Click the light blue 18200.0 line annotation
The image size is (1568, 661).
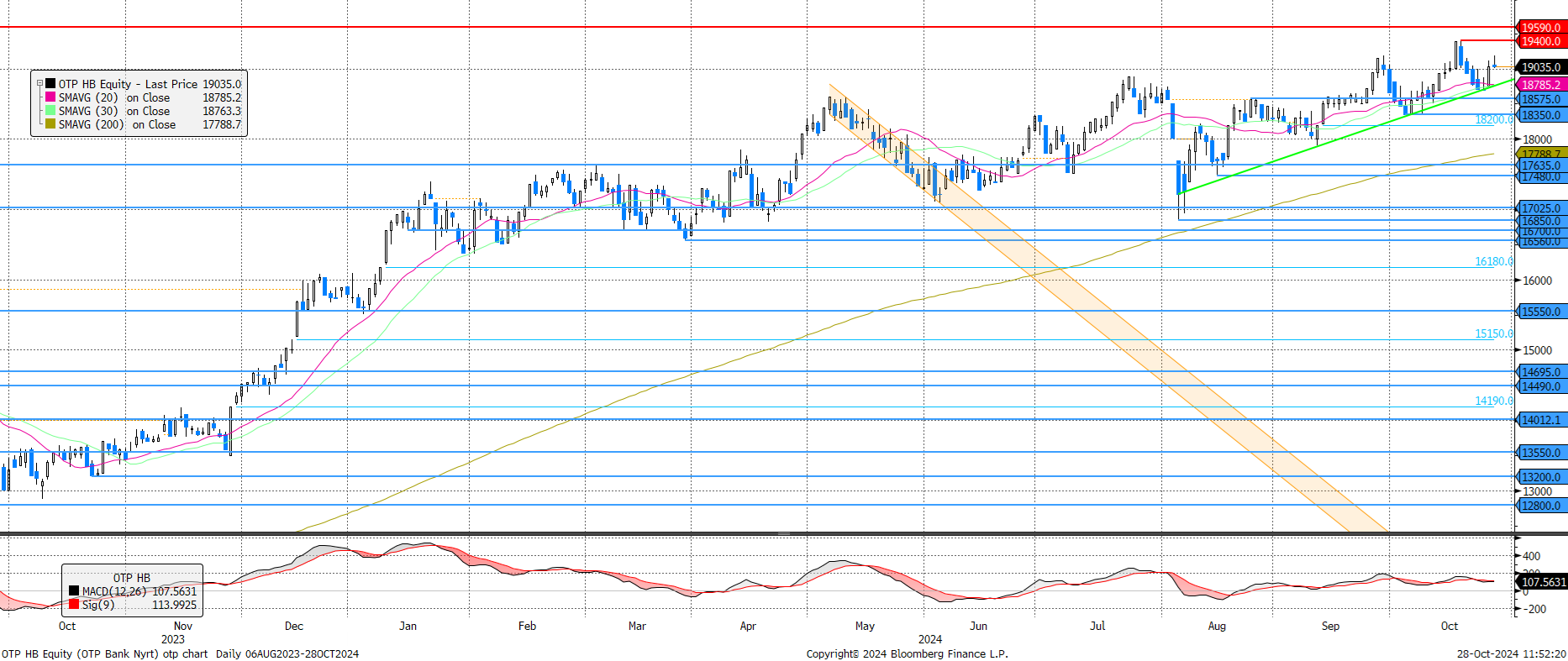1494,120
